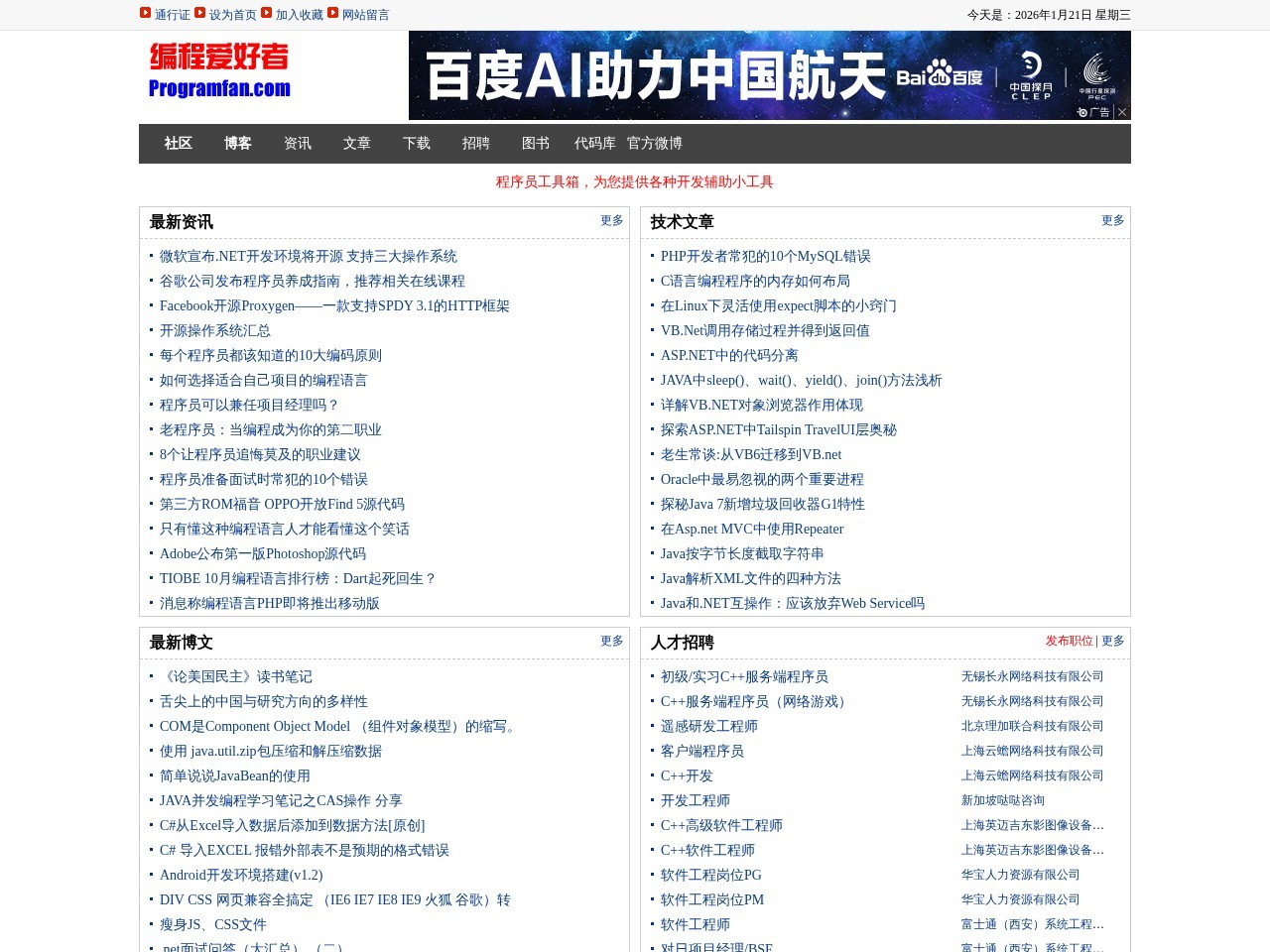Open the 社区 navigation tab
This screenshot has width=1270, height=952.
pyautogui.click(x=179, y=144)
